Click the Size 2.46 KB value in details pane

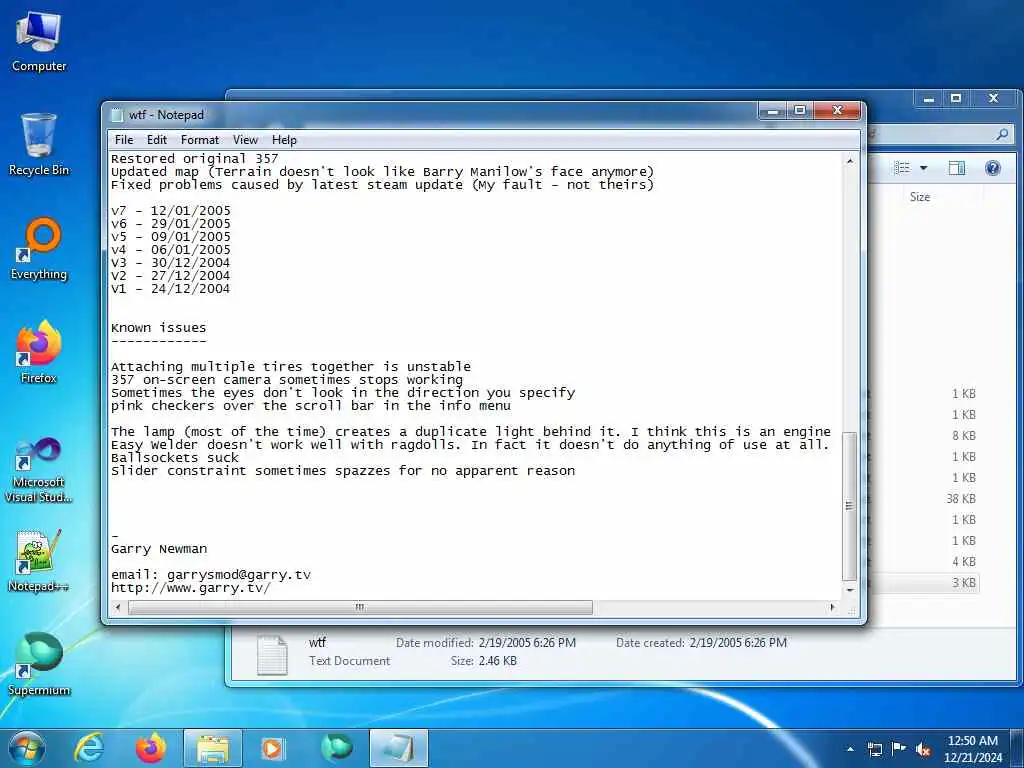pos(498,661)
